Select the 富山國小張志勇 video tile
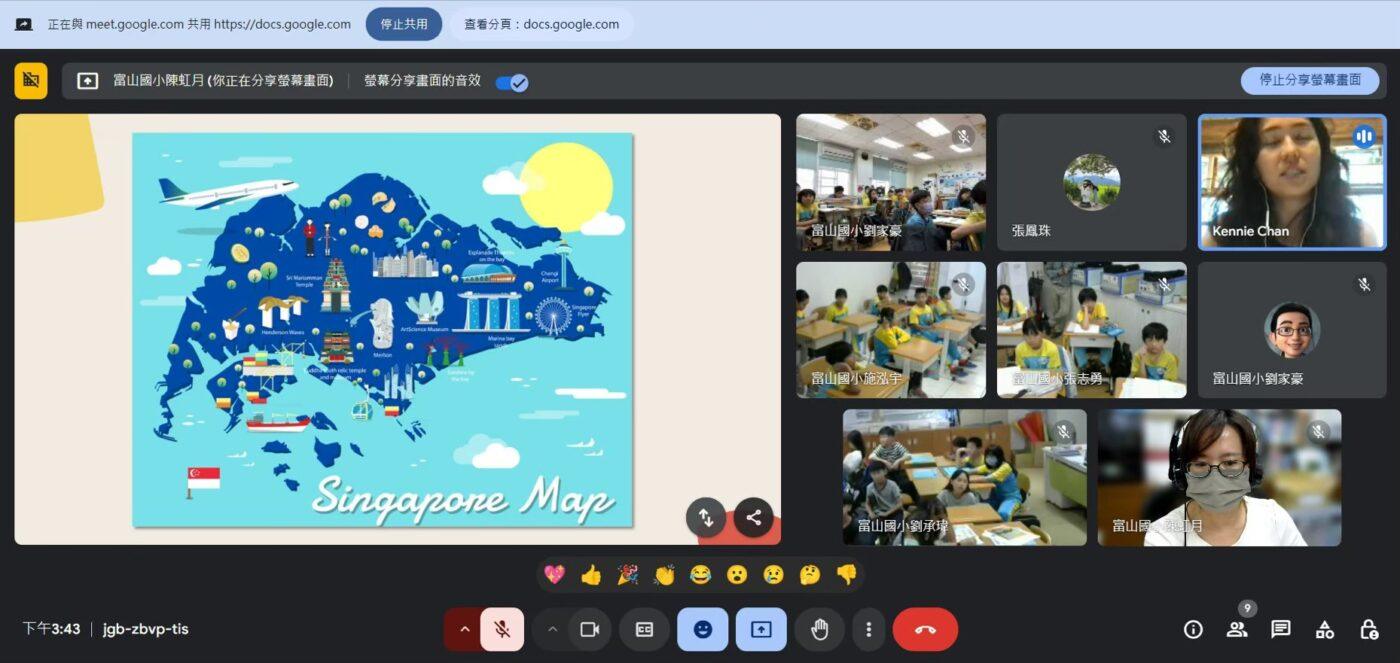Image resolution: width=1400 pixels, height=663 pixels. 1092,330
